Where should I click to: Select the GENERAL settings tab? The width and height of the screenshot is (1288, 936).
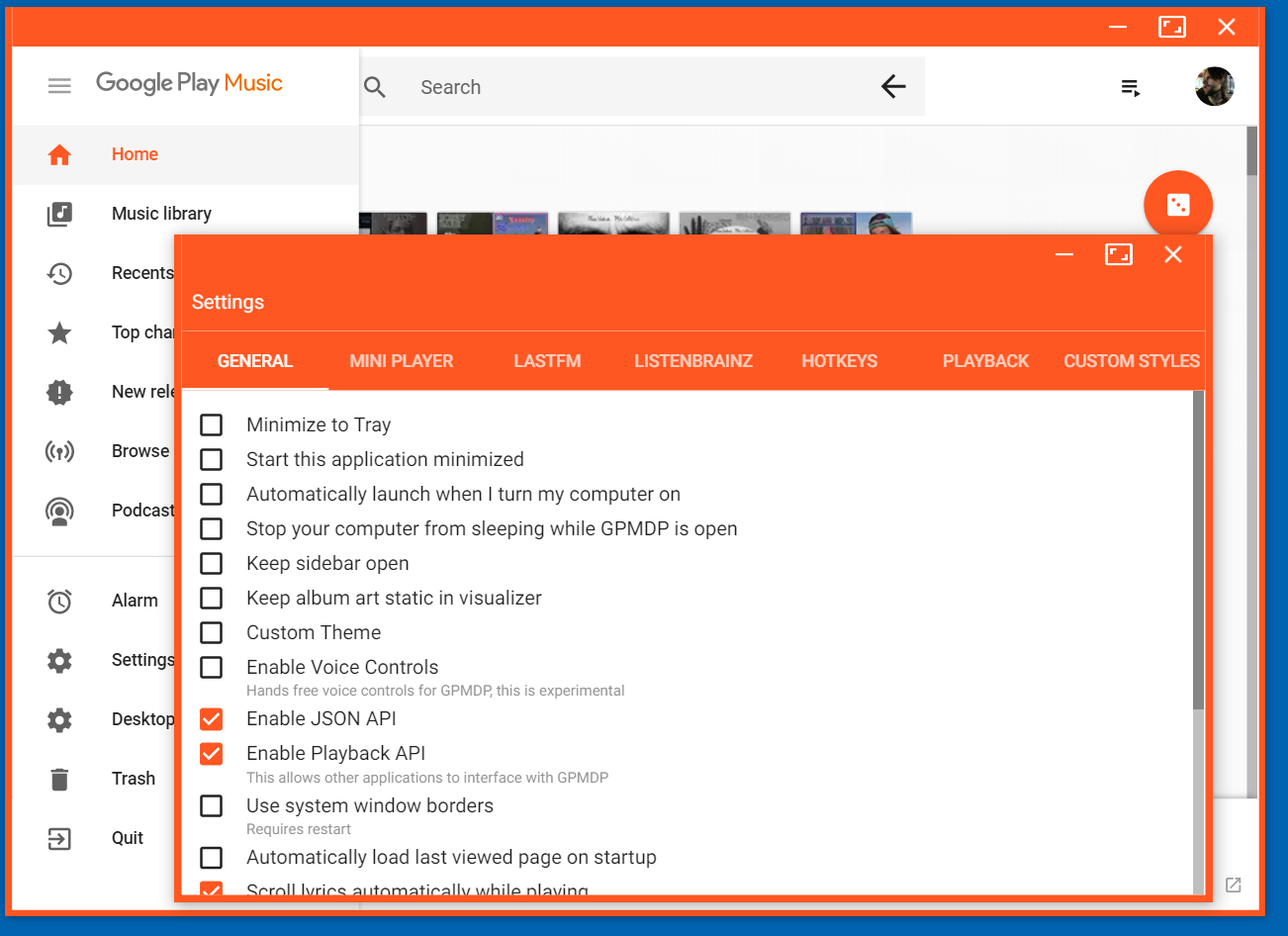pyautogui.click(x=255, y=361)
